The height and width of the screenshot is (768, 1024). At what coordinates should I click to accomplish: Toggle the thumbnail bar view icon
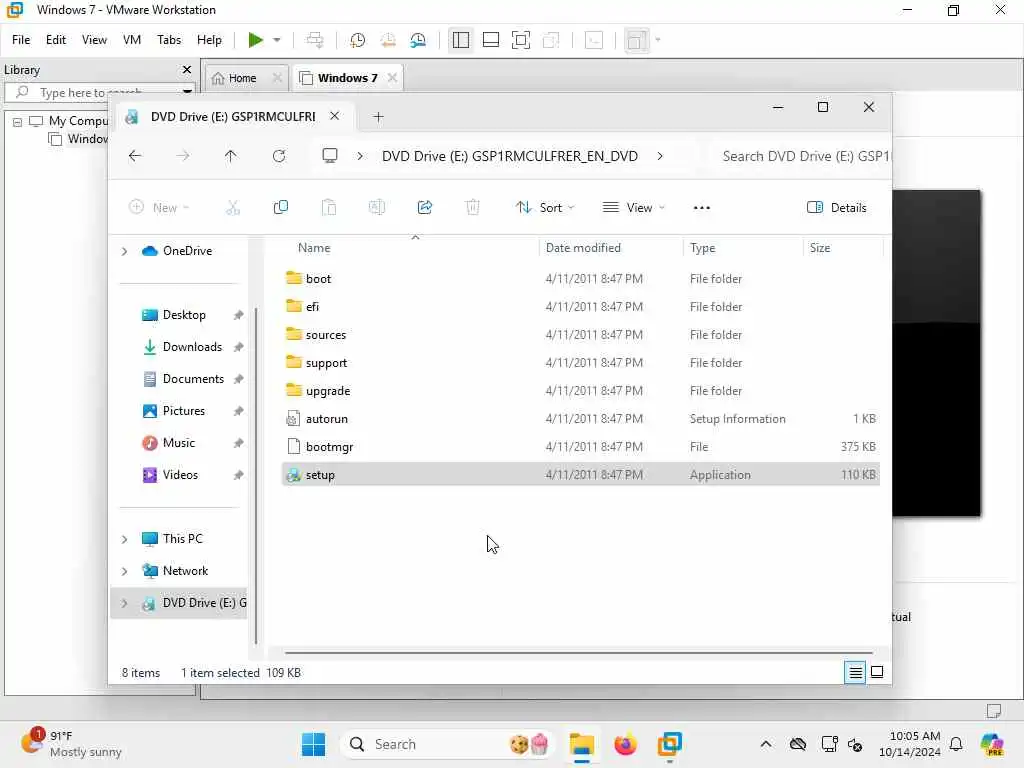490,40
